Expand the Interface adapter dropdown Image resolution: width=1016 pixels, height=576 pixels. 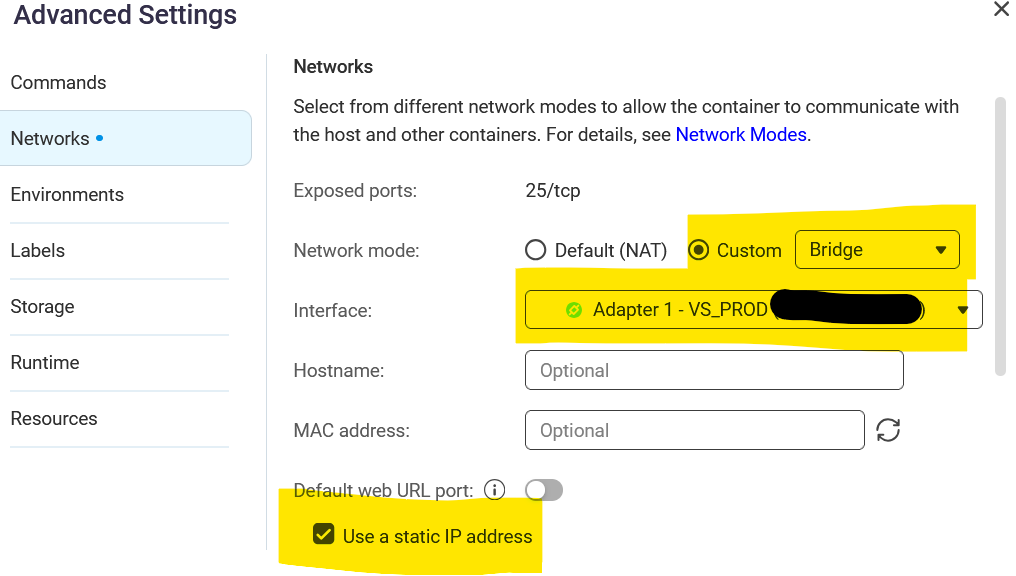(x=962, y=310)
